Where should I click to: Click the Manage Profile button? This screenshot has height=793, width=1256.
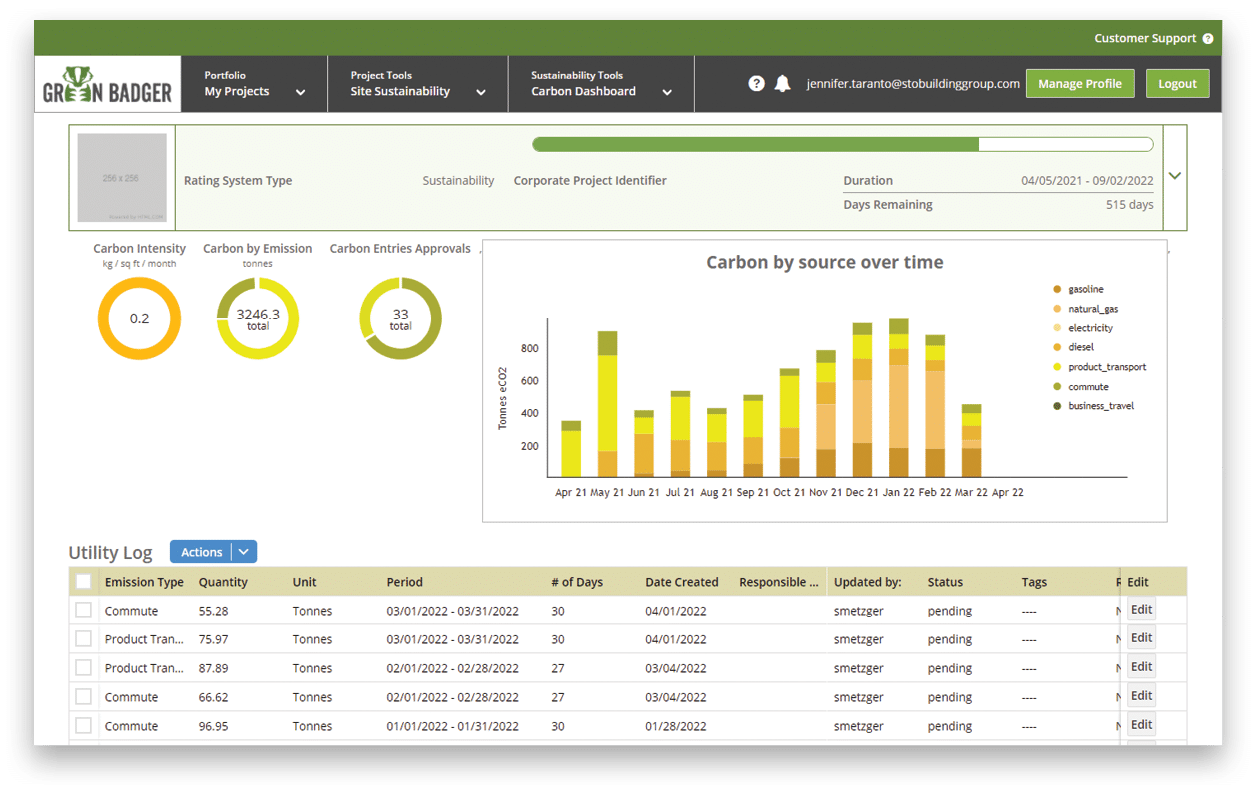tap(1079, 84)
